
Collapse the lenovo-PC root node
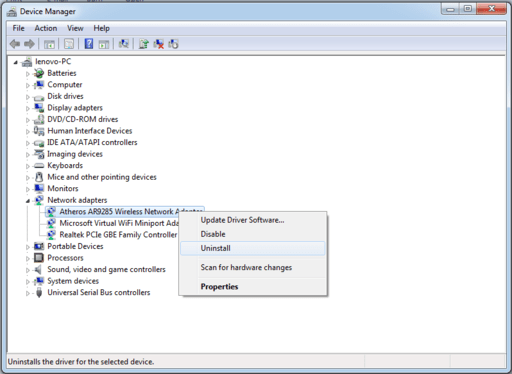[15, 62]
